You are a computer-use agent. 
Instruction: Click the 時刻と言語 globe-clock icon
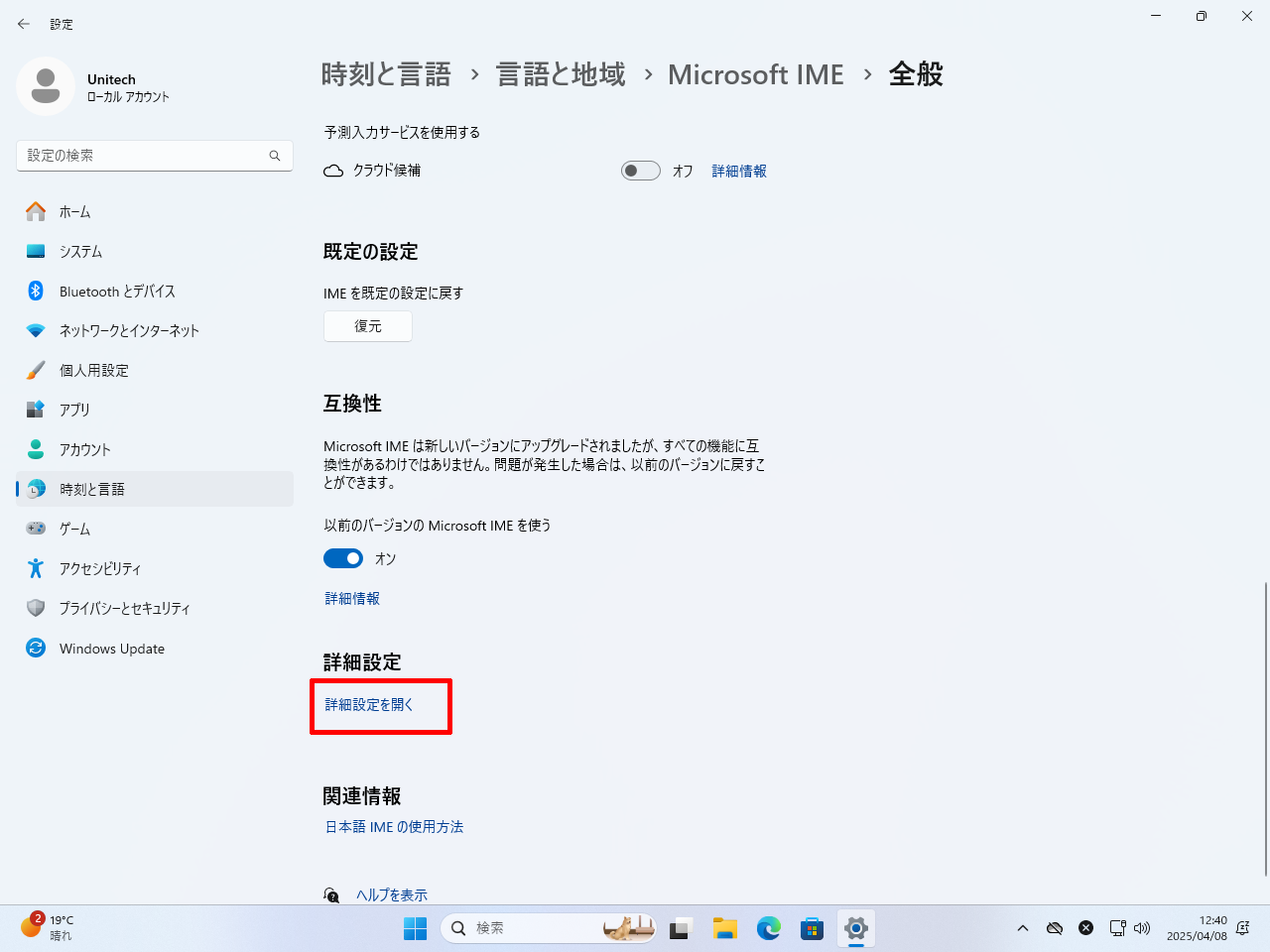pyautogui.click(x=36, y=489)
